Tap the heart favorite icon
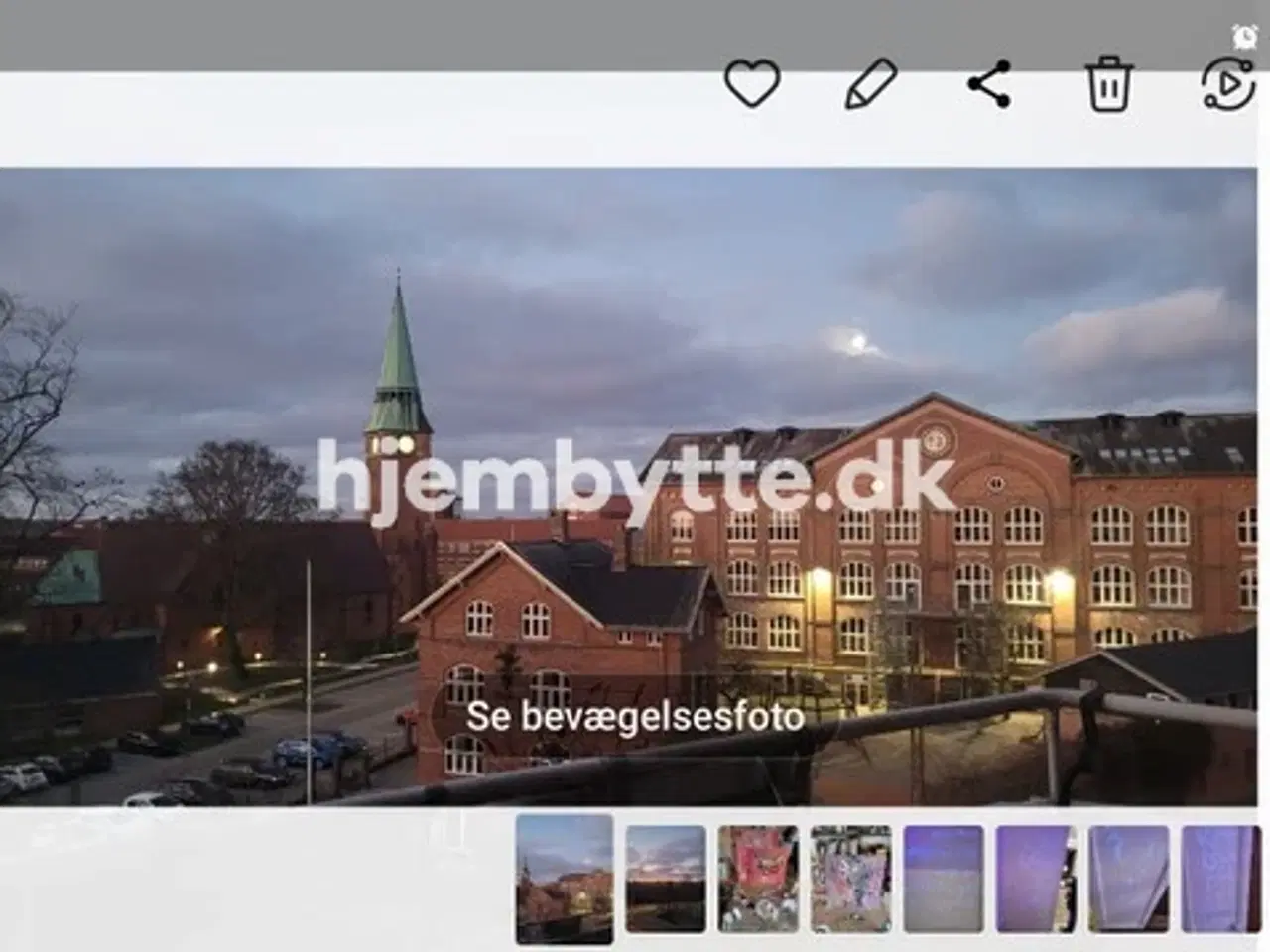 point(752,83)
